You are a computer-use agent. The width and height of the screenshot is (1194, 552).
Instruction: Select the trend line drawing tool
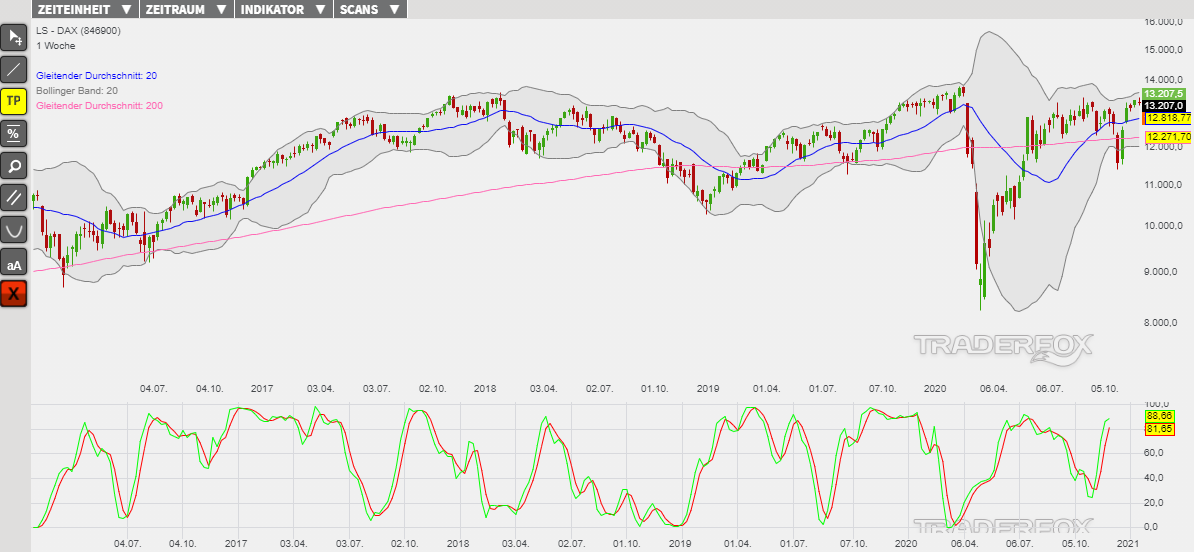tap(14, 69)
